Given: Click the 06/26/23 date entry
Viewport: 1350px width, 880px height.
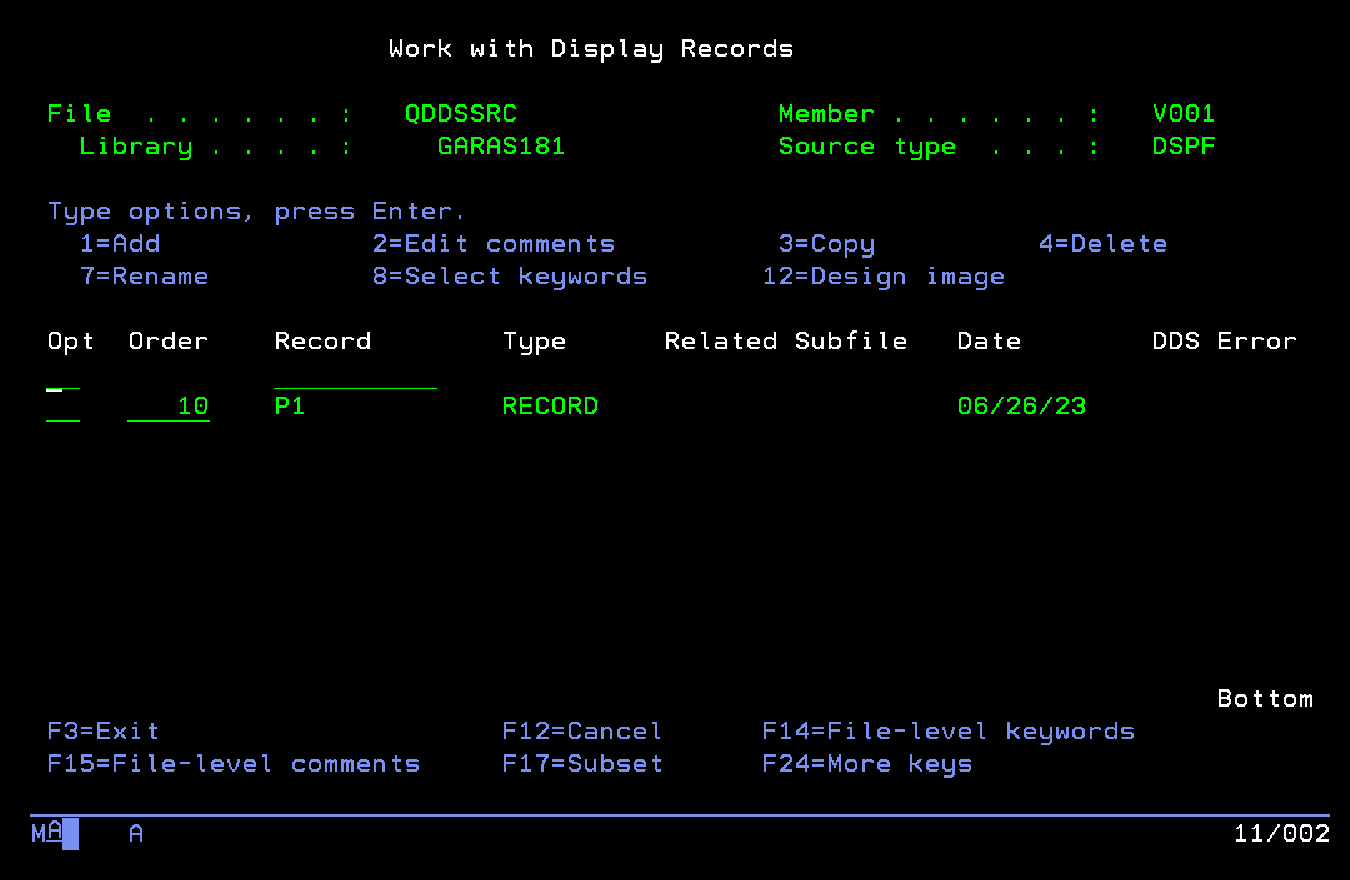Looking at the screenshot, I should (1022, 407).
